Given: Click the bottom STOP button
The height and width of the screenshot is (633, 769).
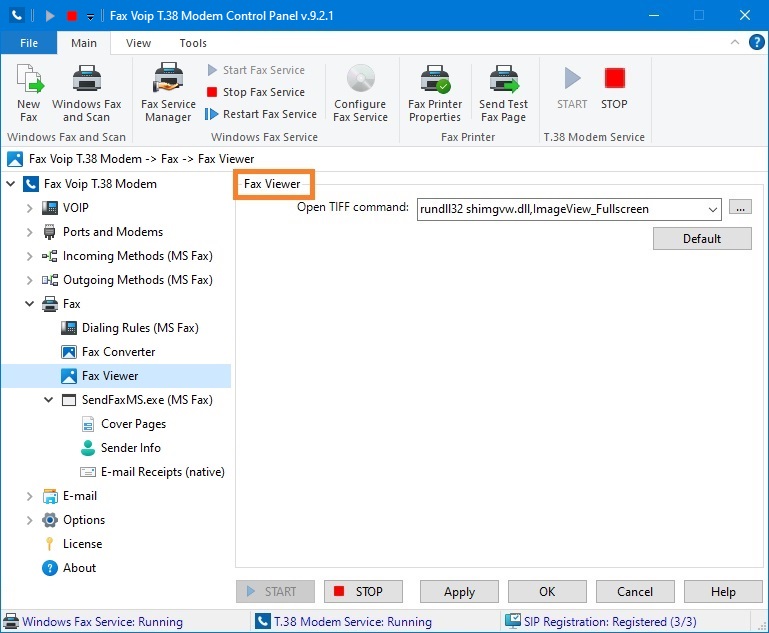Looking at the screenshot, I should [x=363, y=592].
